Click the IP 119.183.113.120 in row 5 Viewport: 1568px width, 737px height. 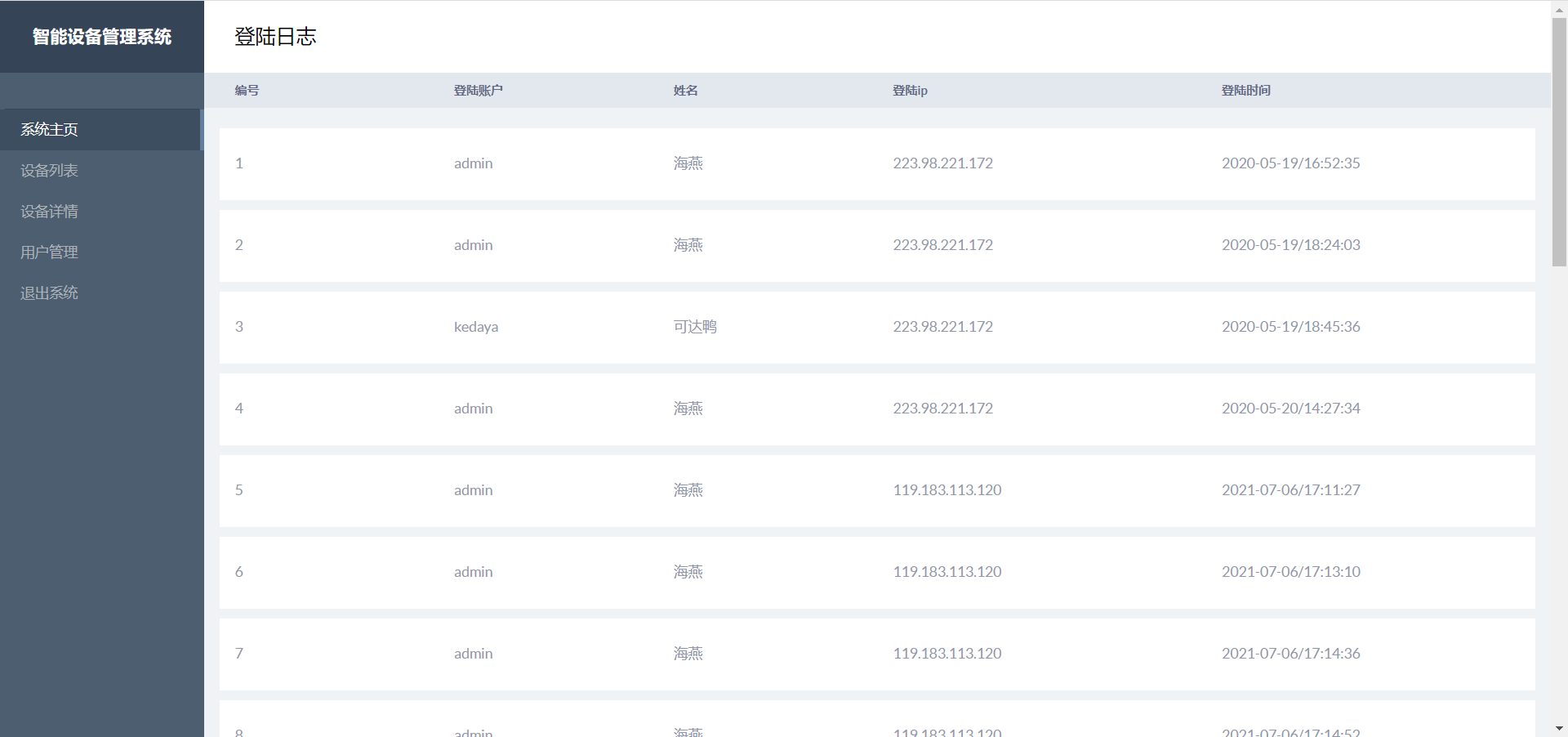pyautogui.click(x=947, y=490)
